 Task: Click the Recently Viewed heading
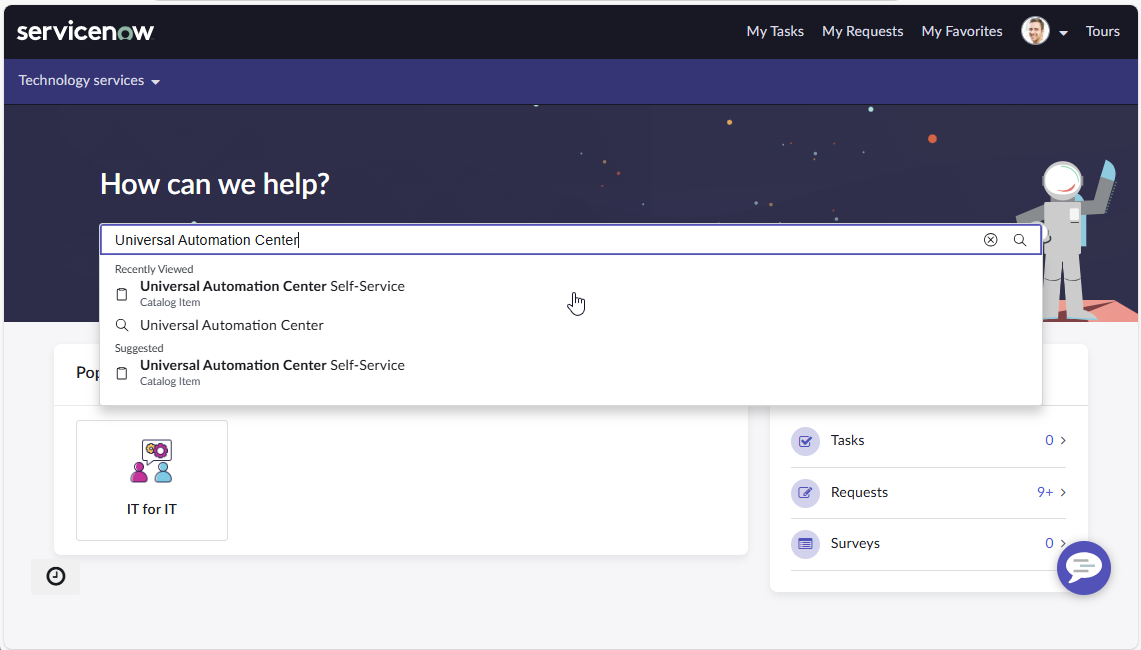pyautogui.click(x=154, y=269)
